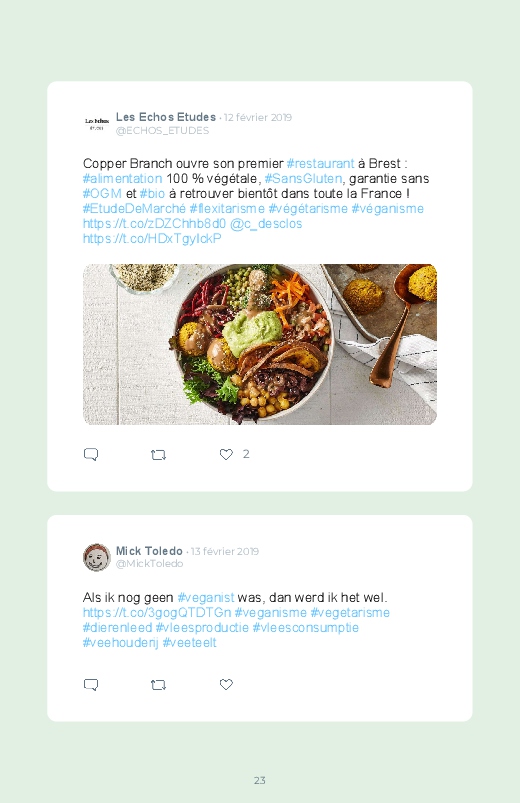Follow the #restaurant hashtag link
Viewport: 520px width, 803px height.
click(x=320, y=163)
